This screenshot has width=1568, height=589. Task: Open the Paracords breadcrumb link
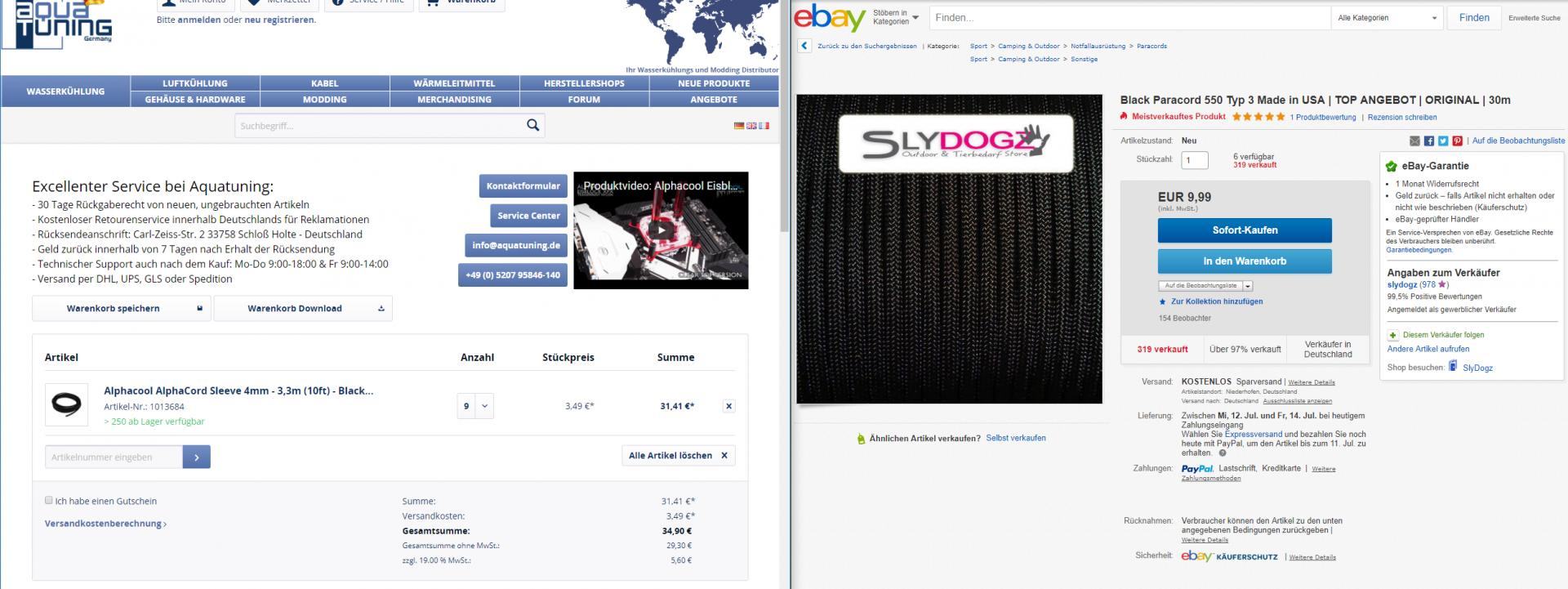[1151, 46]
